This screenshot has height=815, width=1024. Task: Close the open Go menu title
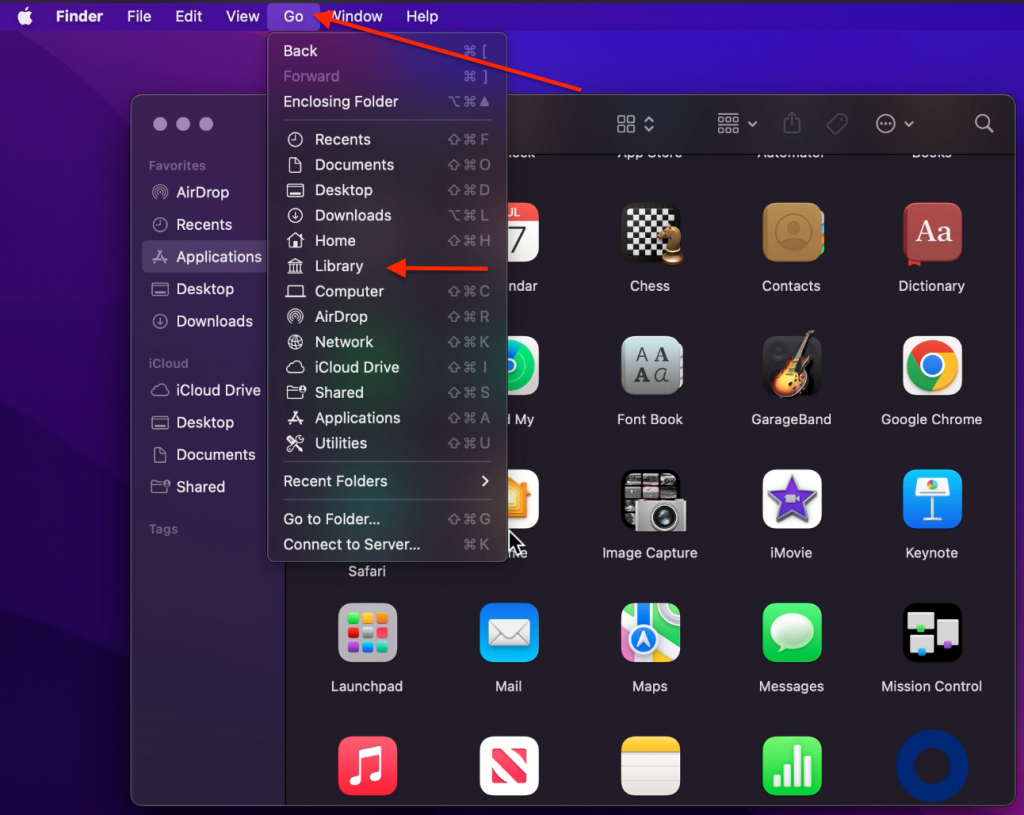pos(293,16)
